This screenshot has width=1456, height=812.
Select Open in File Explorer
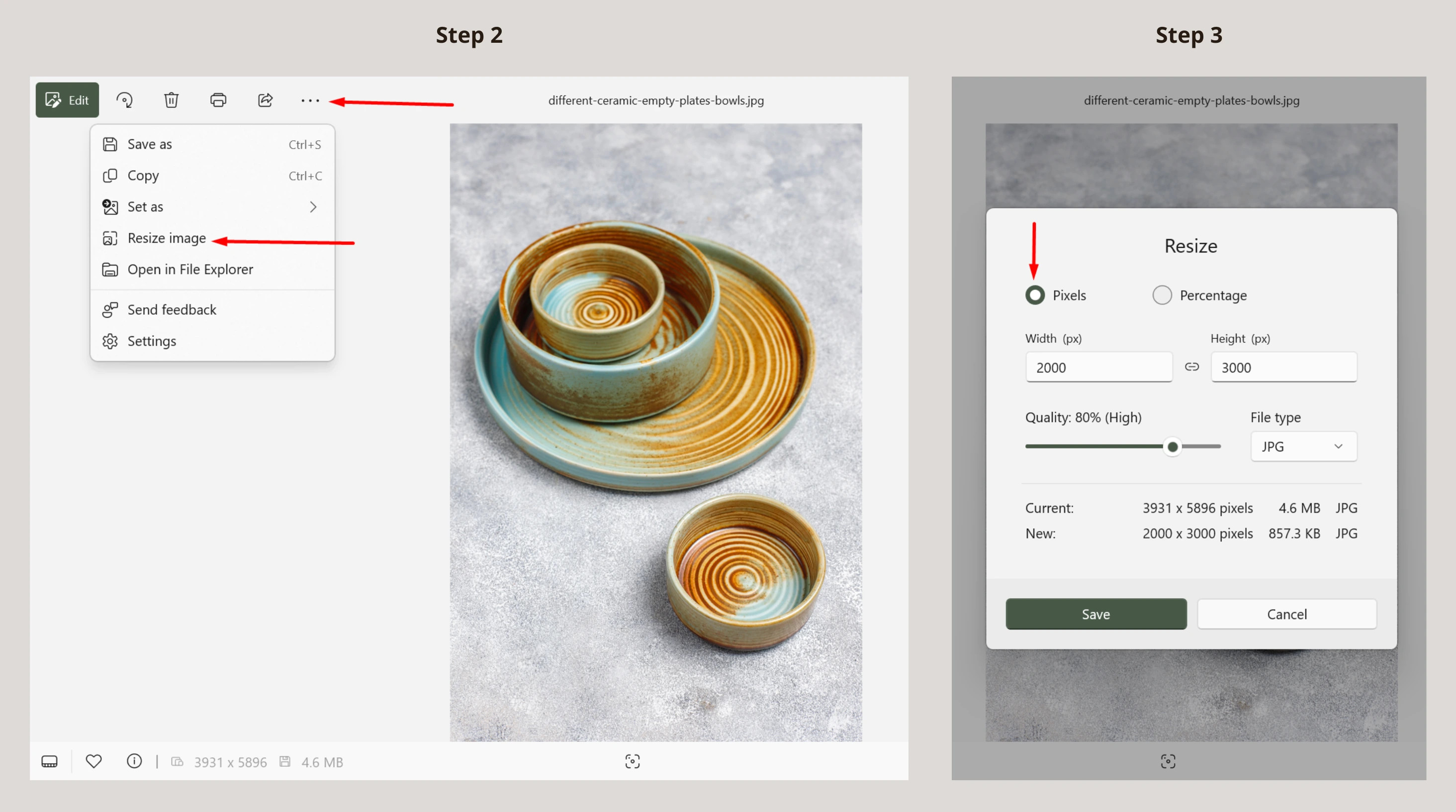click(x=212, y=270)
